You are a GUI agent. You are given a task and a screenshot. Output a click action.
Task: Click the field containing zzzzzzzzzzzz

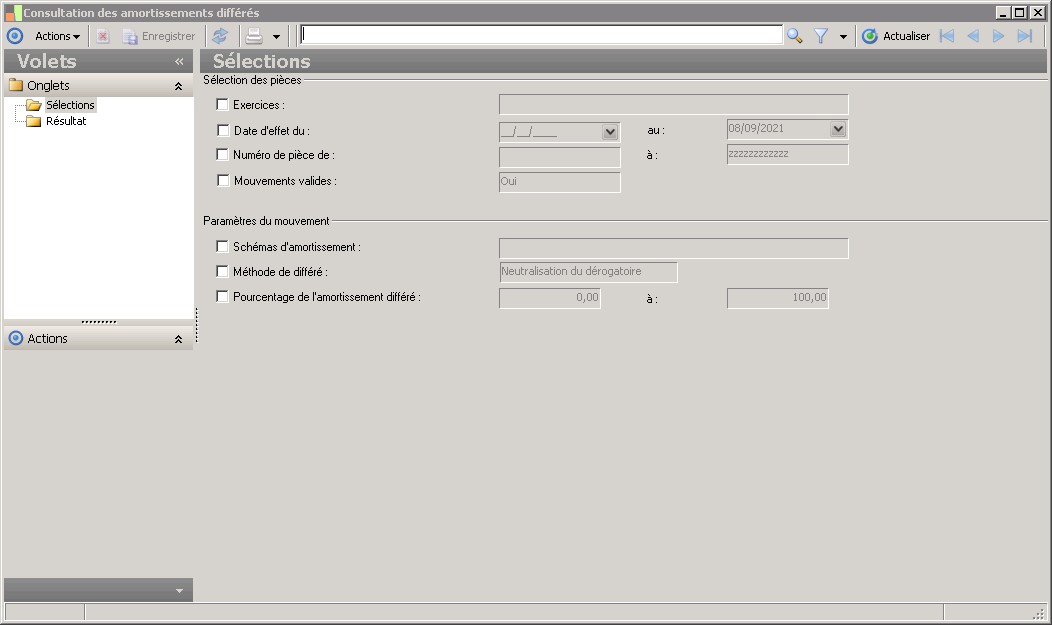788,154
